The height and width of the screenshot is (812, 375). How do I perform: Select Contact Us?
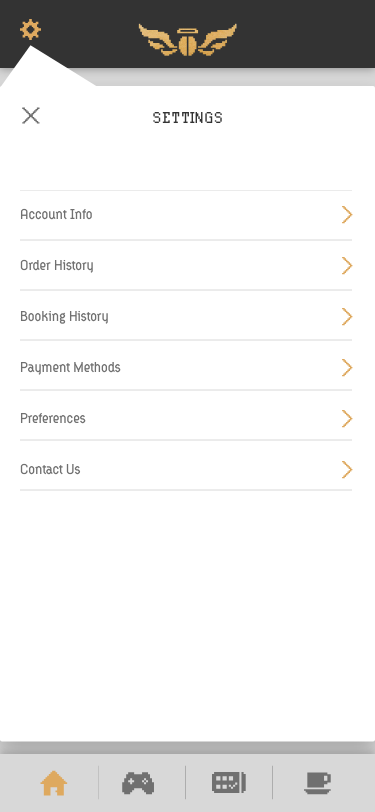point(186,469)
